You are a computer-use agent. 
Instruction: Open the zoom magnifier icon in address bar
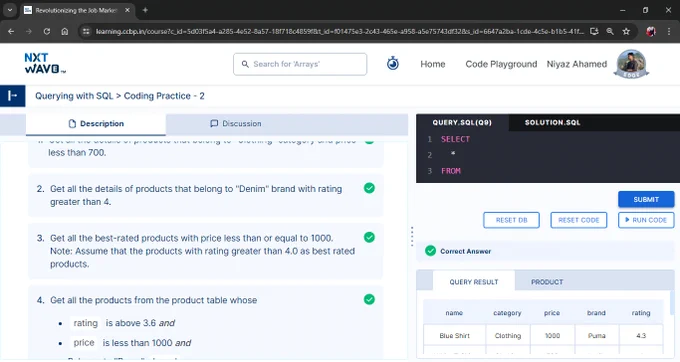click(610, 31)
